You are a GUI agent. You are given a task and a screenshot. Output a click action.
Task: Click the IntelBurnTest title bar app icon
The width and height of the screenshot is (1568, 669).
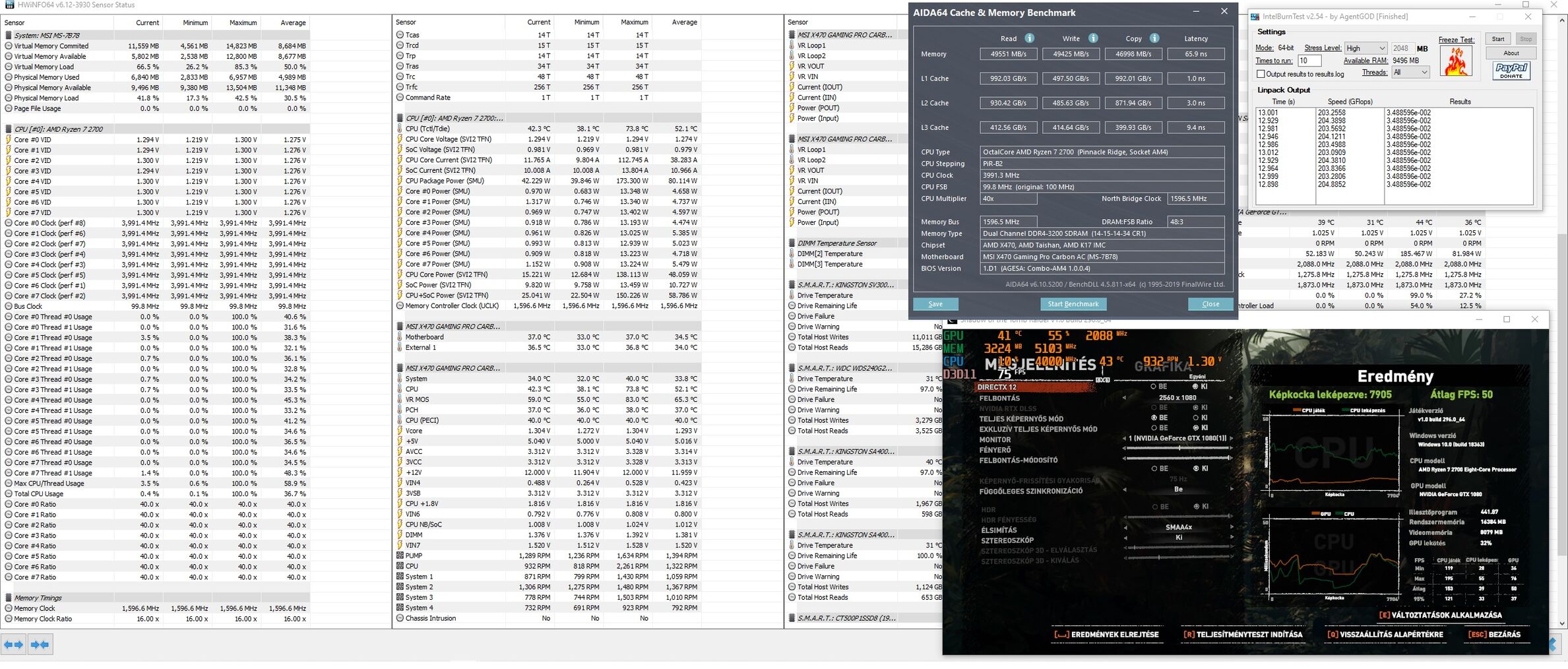coord(1255,16)
